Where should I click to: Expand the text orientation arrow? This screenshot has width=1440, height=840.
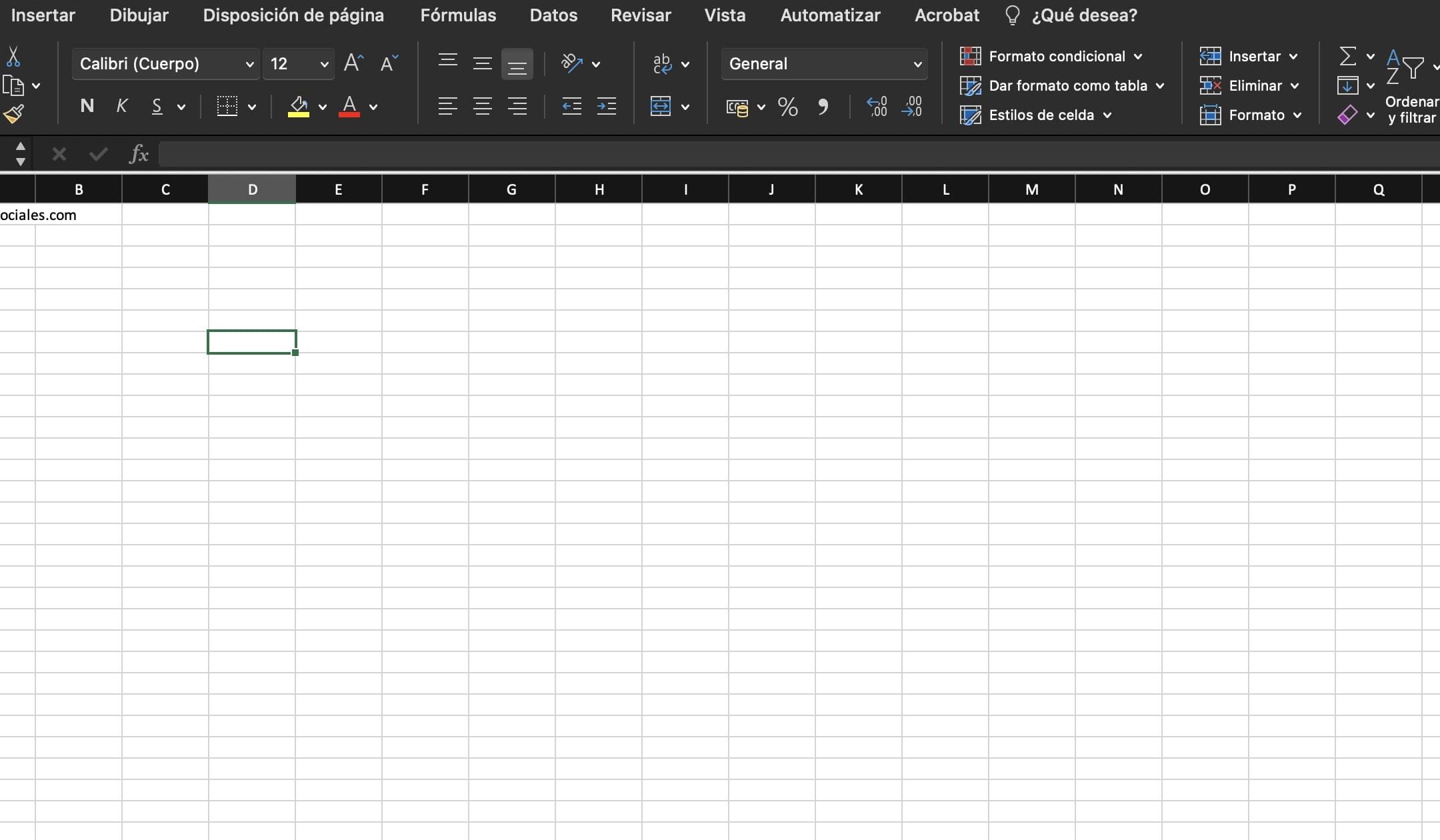click(x=596, y=64)
